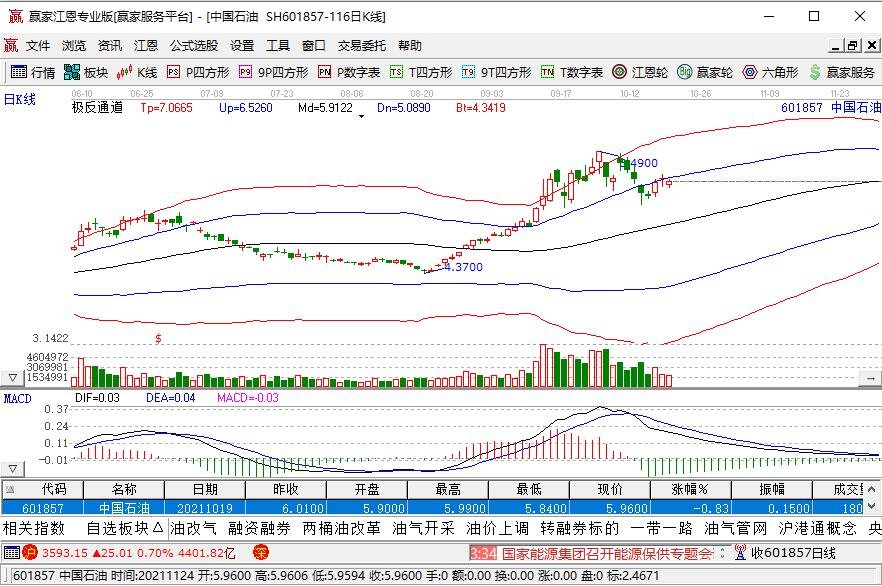
Task: Click the quote table down scroll arrow
Action: (872, 506)
